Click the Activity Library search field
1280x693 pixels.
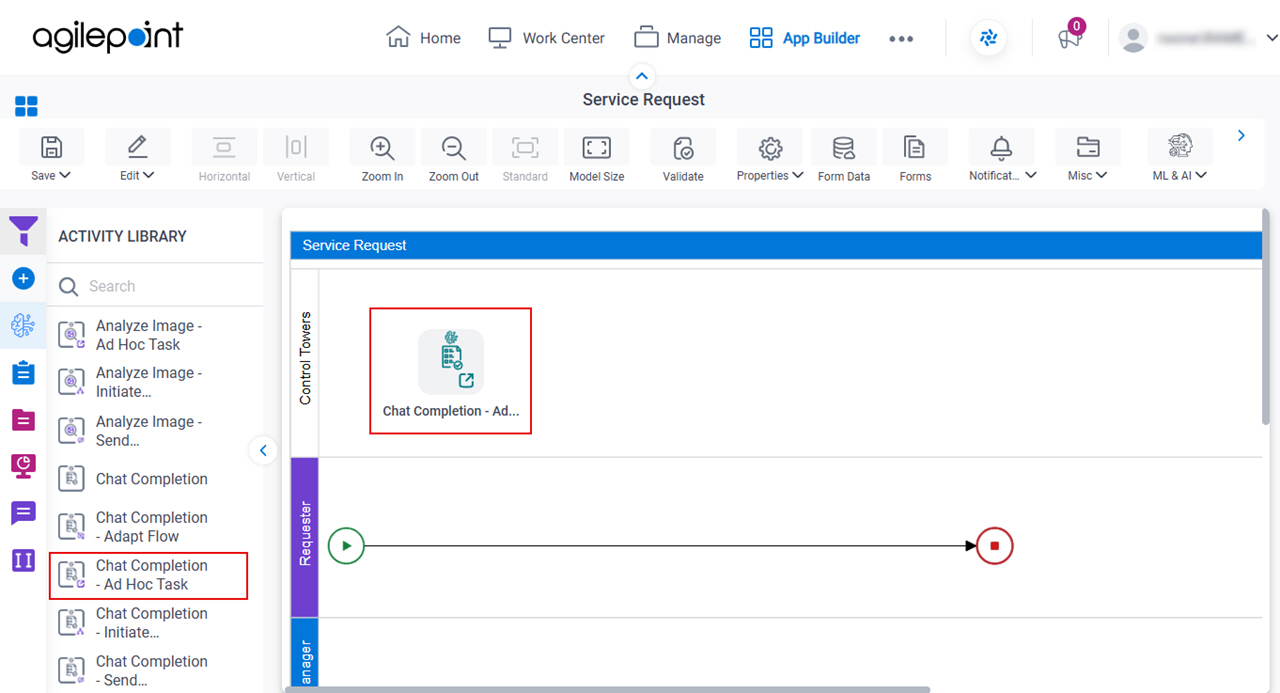tap(156, 286)
